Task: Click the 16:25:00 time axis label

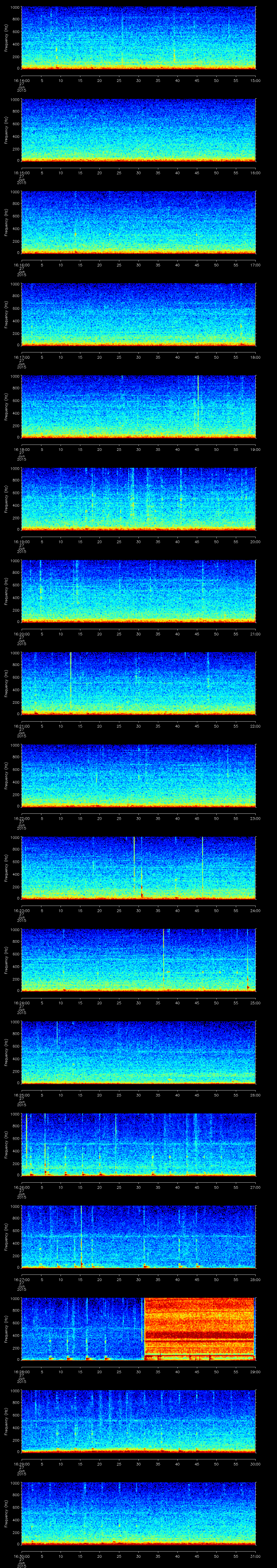Action: click(21, 1095)
